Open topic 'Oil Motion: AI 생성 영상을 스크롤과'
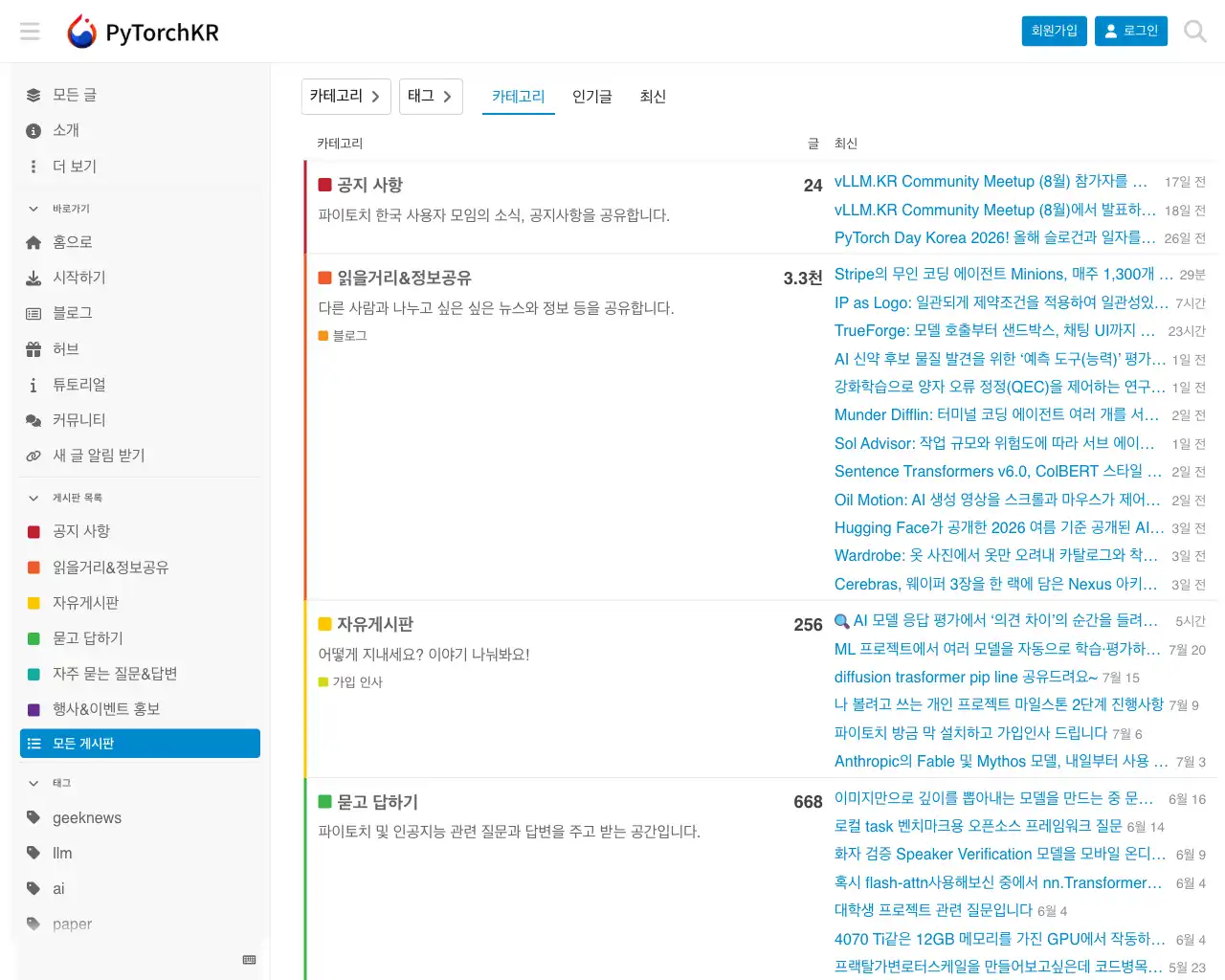This screenshot has width=1225, height=980. tap(997, 500)
